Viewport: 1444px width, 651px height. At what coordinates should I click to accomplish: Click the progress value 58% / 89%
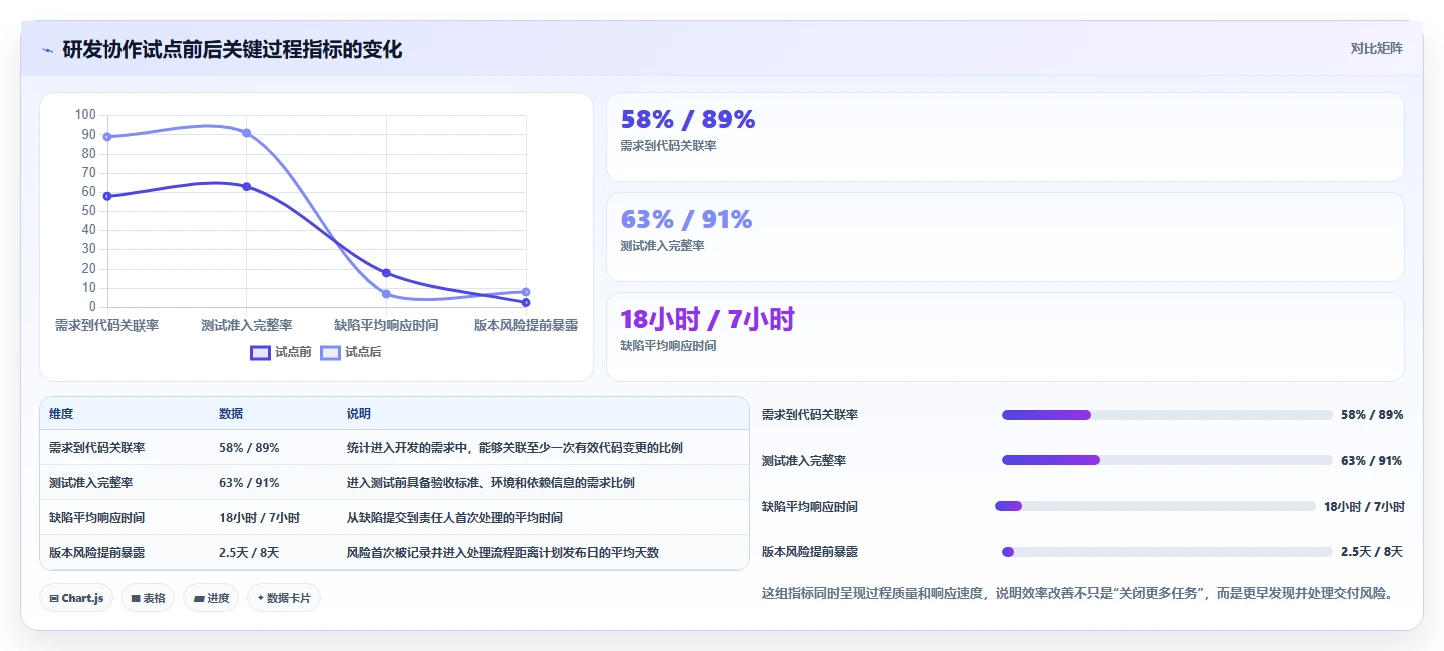point(1372,415)
